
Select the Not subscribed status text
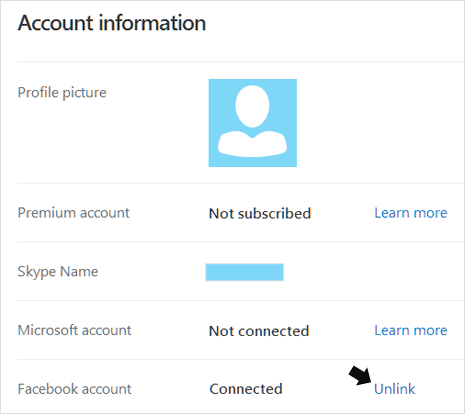point(260,214)
